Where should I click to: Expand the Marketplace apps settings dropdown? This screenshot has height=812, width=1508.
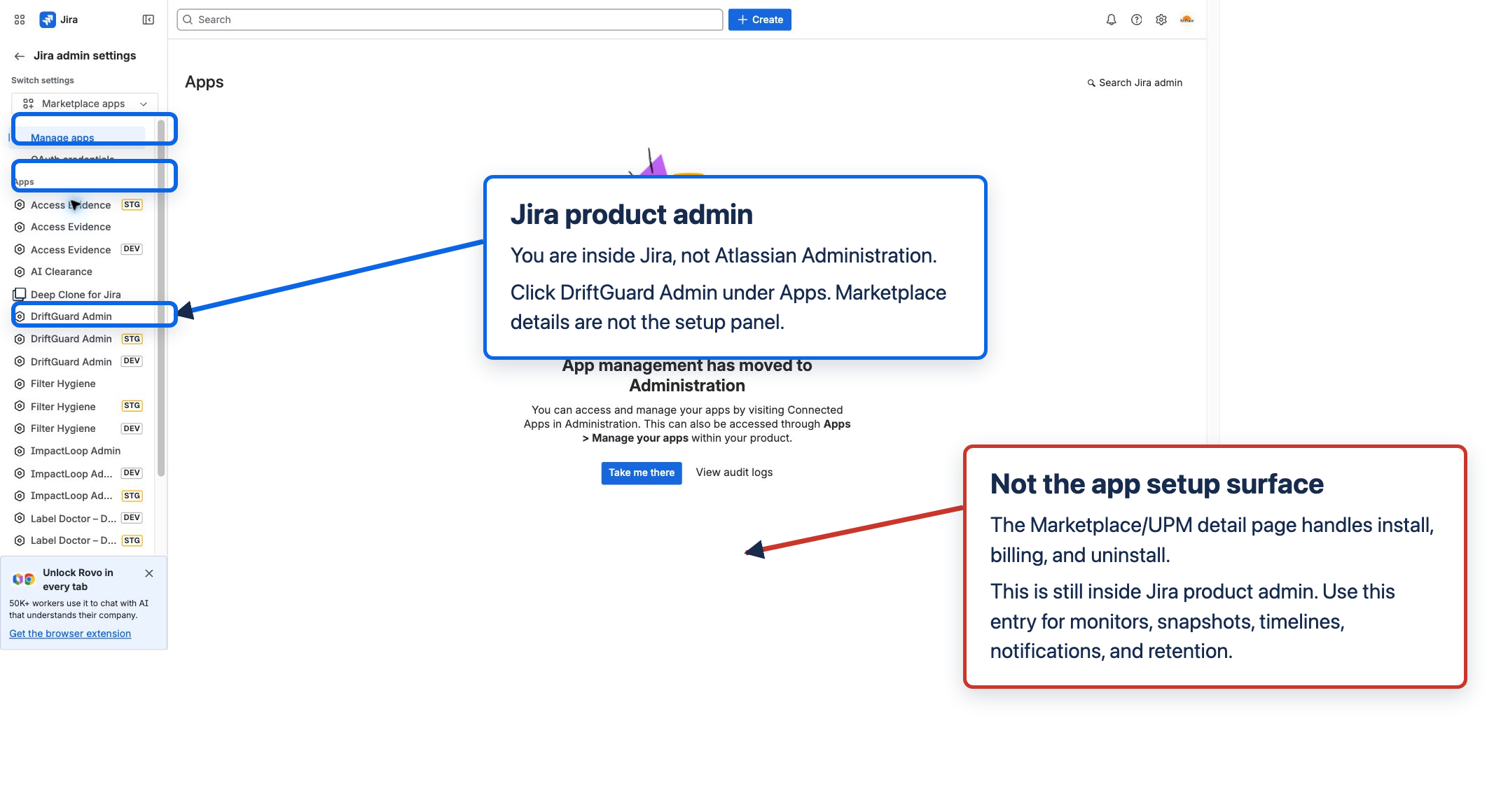85,104
